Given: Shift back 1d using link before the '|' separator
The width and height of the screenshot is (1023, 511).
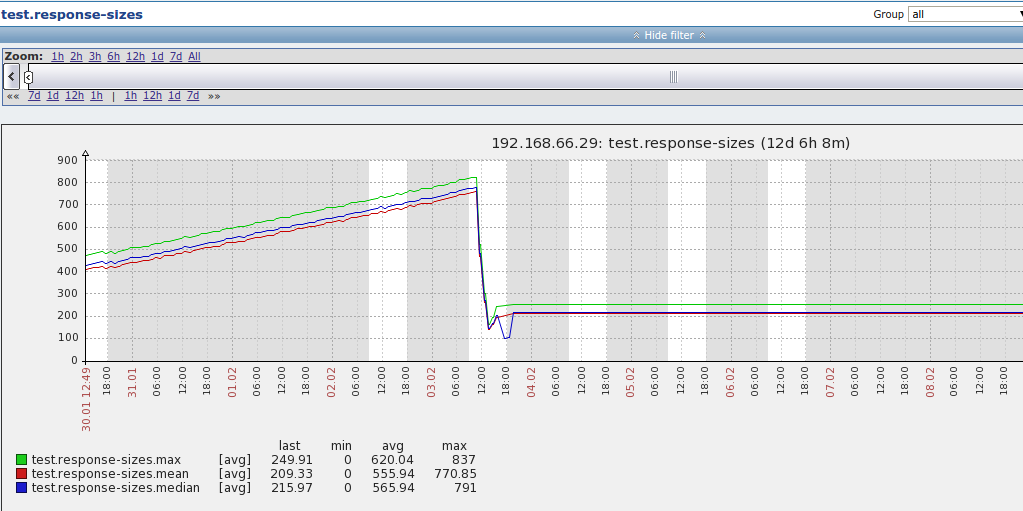Looking at the screenshot, I should [53, 95].
